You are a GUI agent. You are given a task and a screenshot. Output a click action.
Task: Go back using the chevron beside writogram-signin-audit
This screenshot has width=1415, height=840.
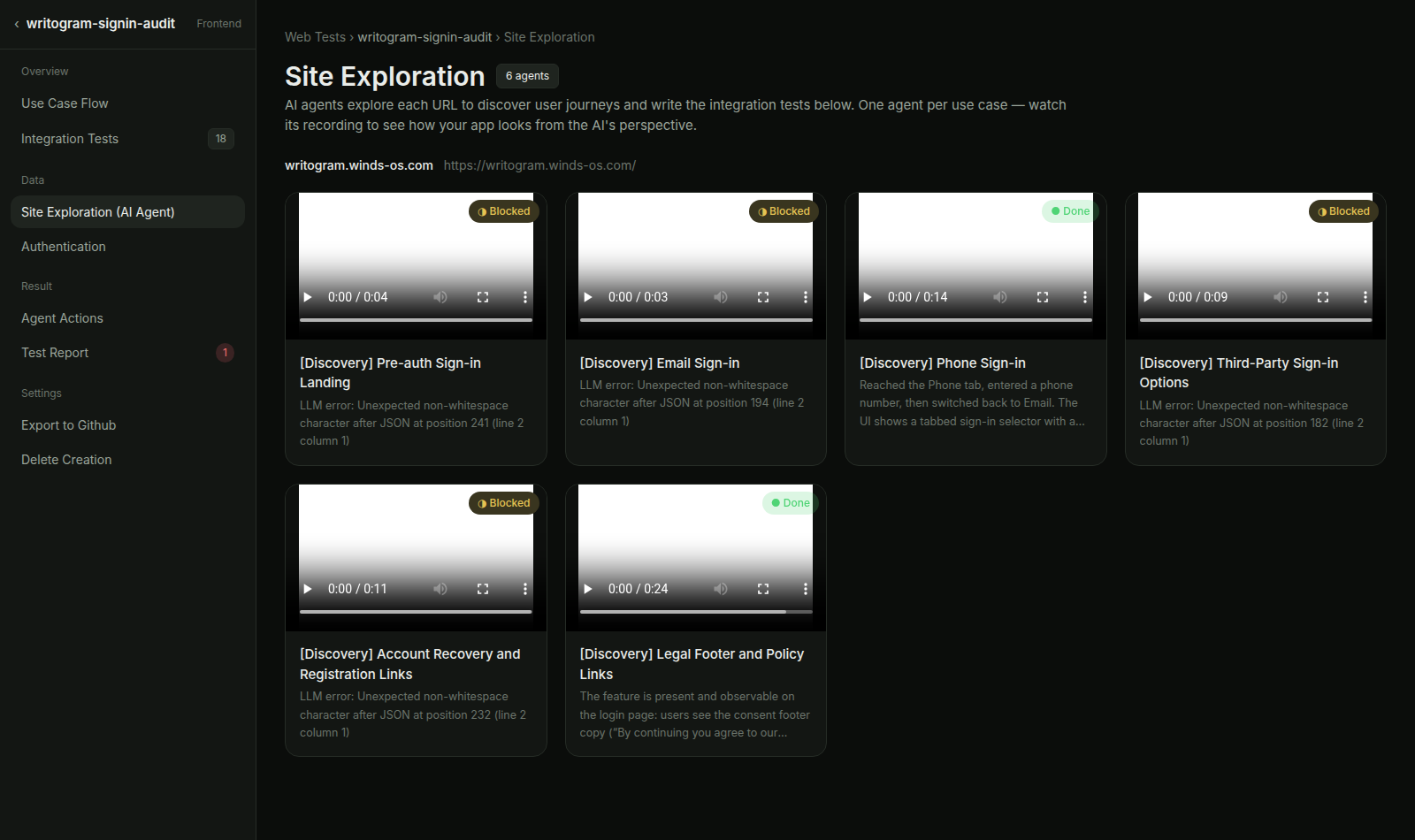[17, 24]
